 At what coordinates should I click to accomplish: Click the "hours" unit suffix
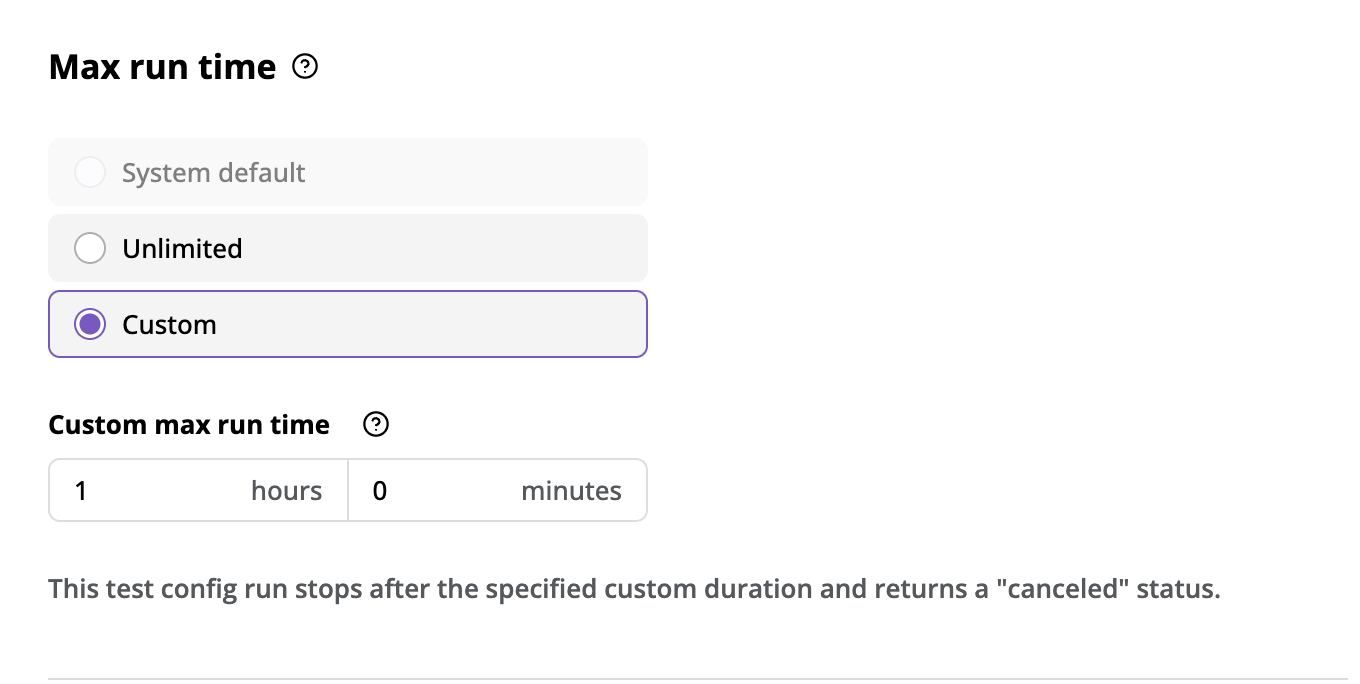click(286, 491)
